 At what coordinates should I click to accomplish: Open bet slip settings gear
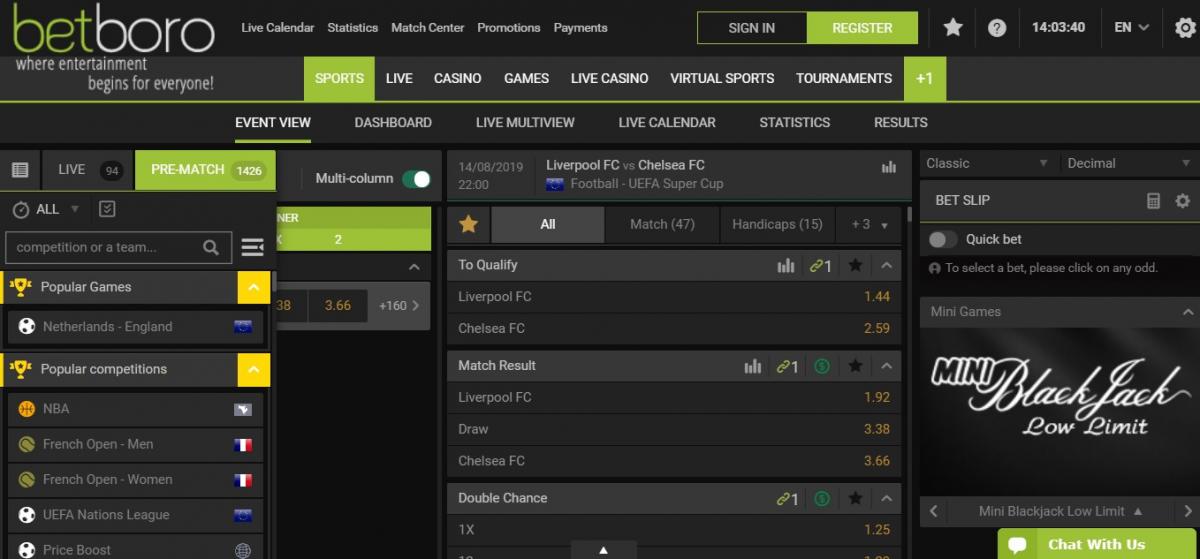coord(1183,200)
